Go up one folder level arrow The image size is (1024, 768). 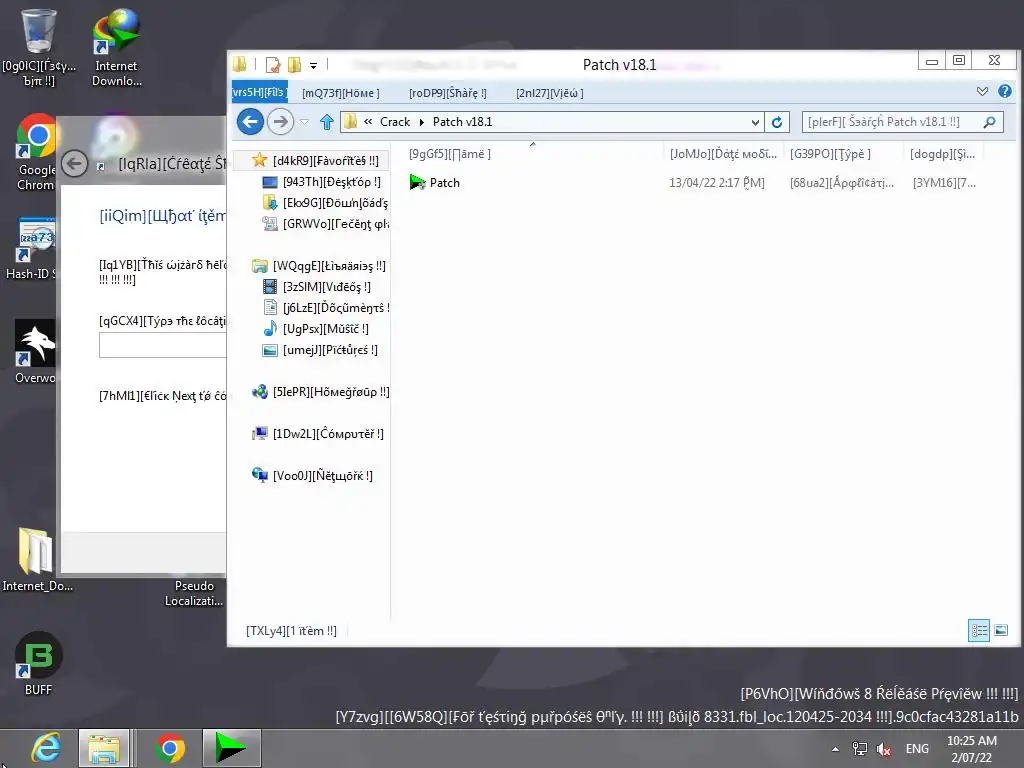[327, 121]
